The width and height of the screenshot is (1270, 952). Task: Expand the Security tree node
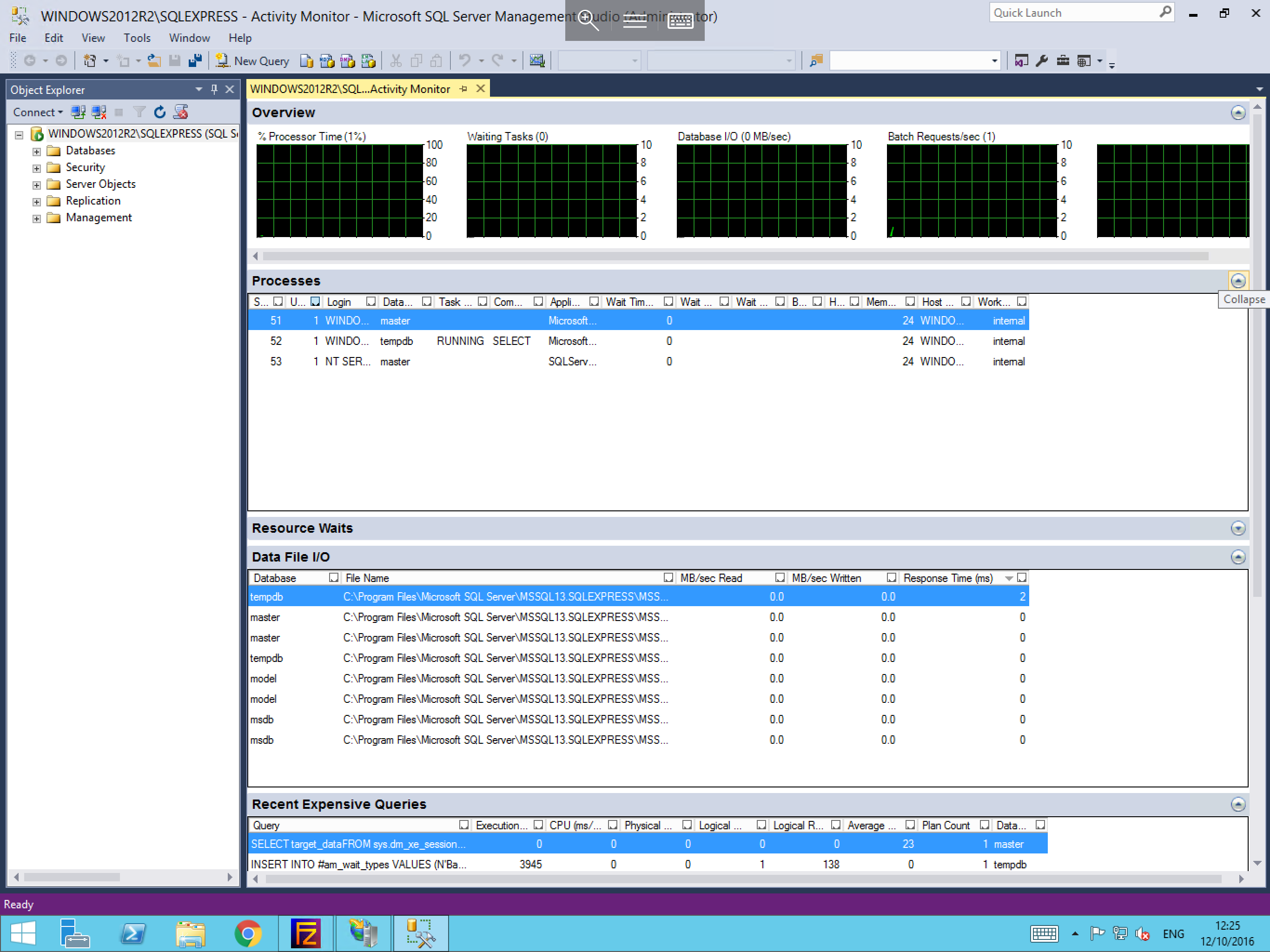tap(36, 168)
